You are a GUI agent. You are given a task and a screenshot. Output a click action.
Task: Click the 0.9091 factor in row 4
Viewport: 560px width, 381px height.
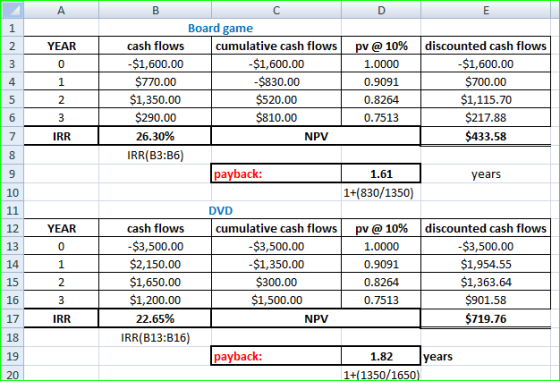tap(381, 81)
